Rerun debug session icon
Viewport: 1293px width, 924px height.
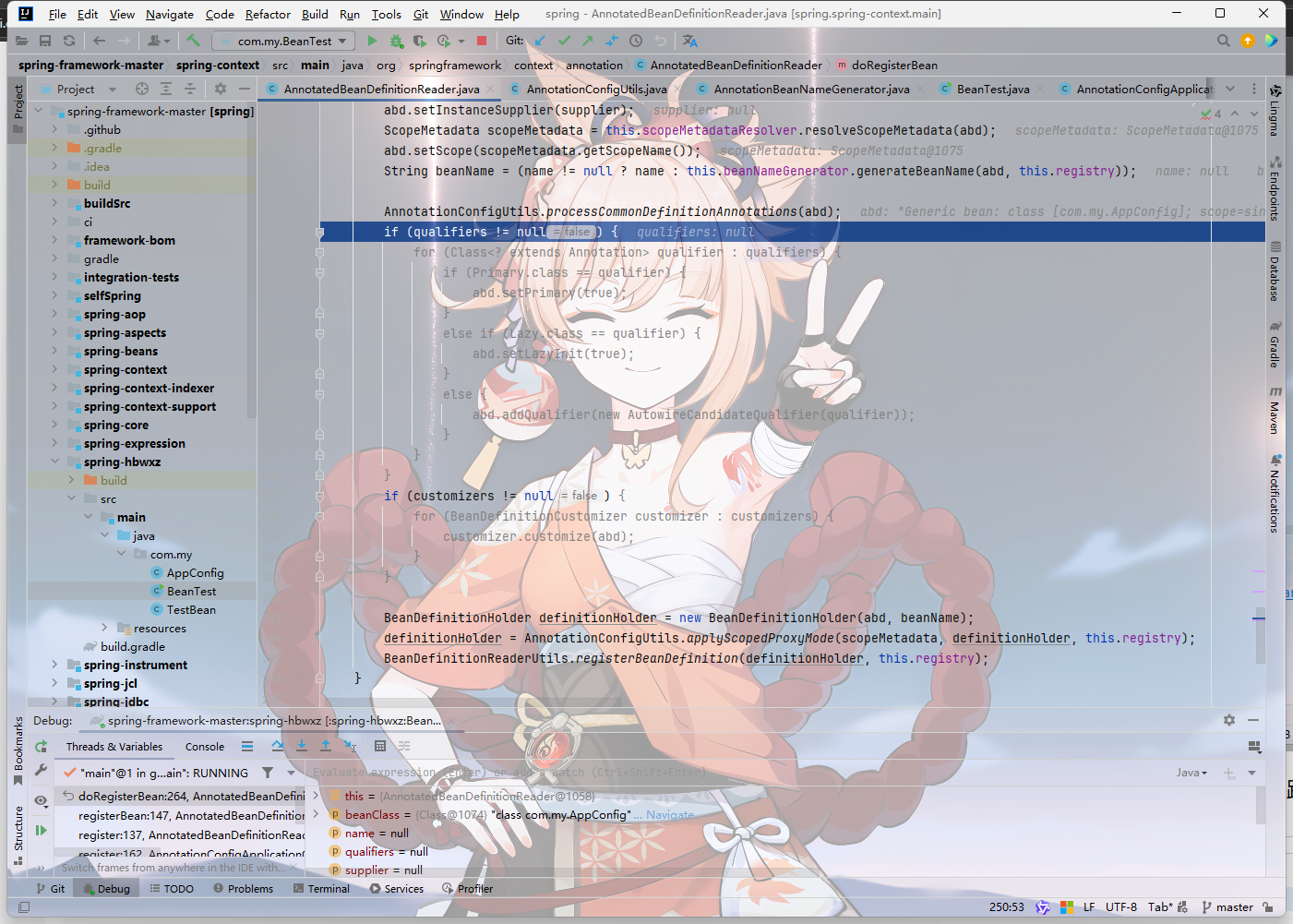point(41,746)
